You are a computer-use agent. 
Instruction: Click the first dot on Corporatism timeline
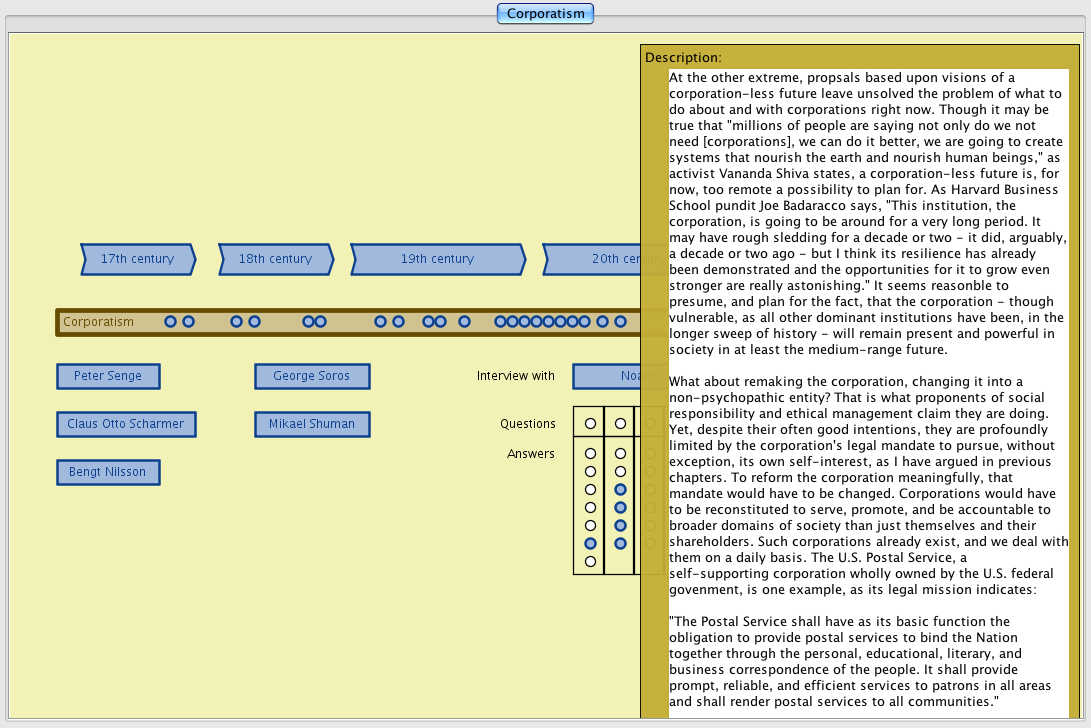point(170,322)
